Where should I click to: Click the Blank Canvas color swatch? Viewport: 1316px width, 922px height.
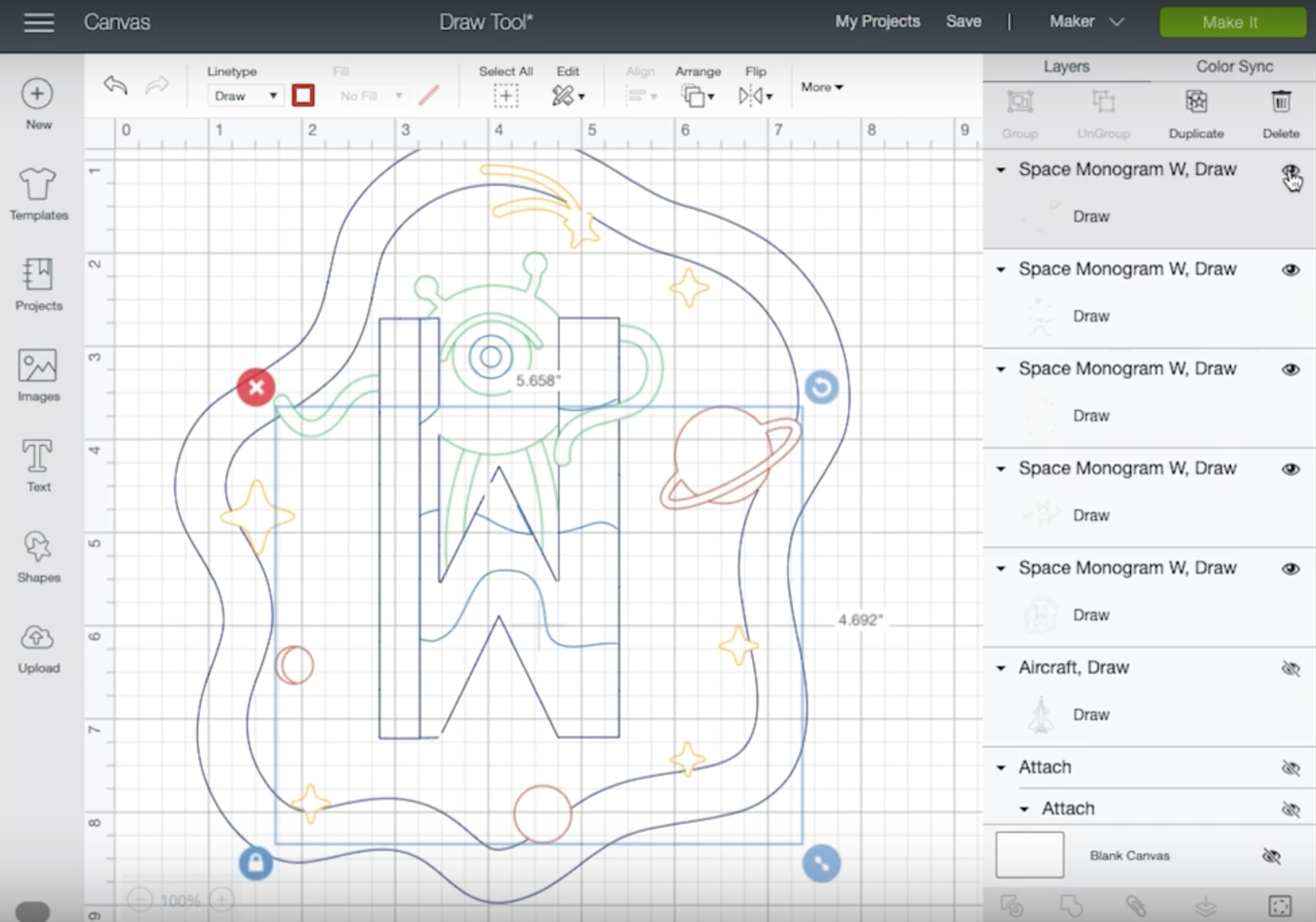pyautogui.click(x=1029, y=855)
